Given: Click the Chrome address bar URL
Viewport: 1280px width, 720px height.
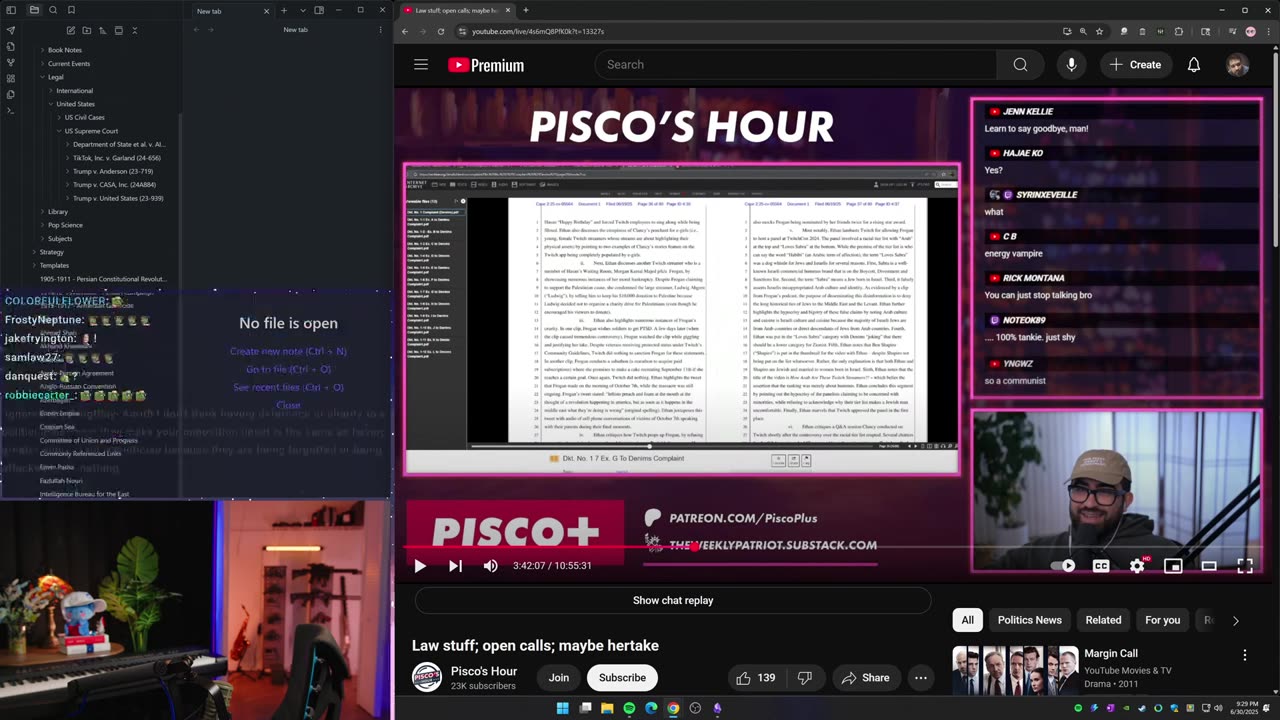Looking at the screenshot, I should click(538, 31).
